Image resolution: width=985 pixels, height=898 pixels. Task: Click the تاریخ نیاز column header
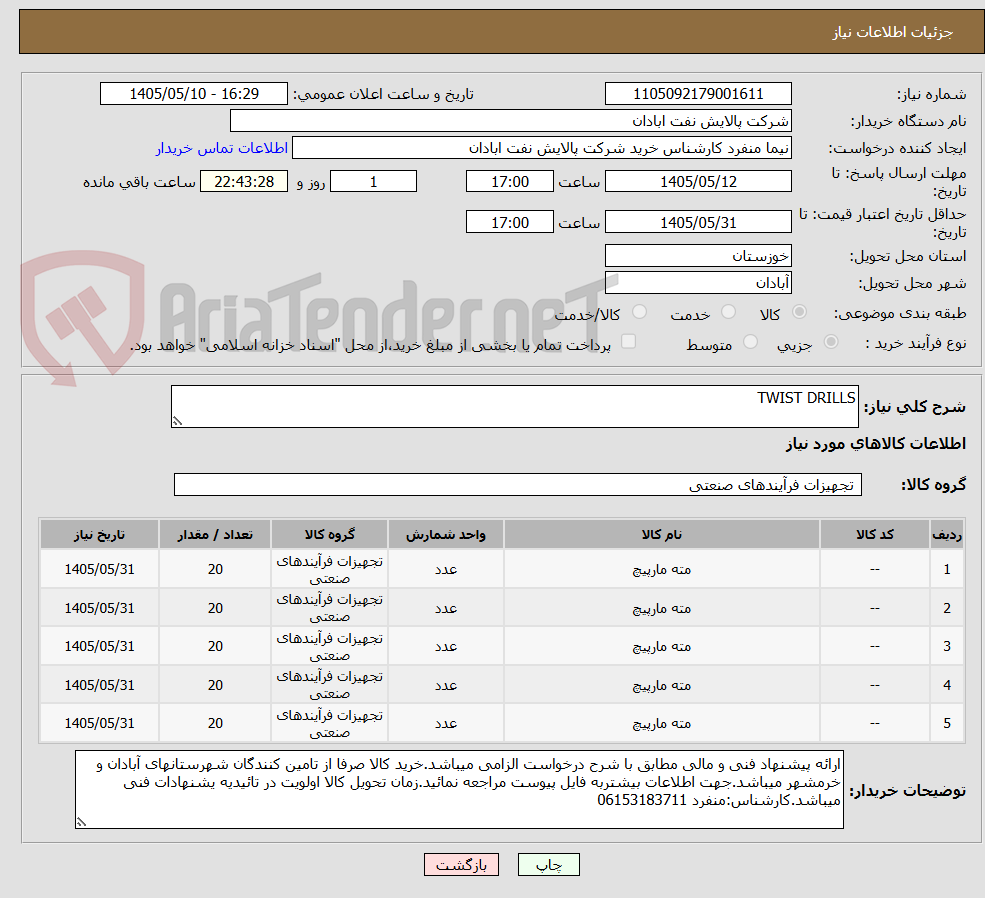(x=99, y=534)
